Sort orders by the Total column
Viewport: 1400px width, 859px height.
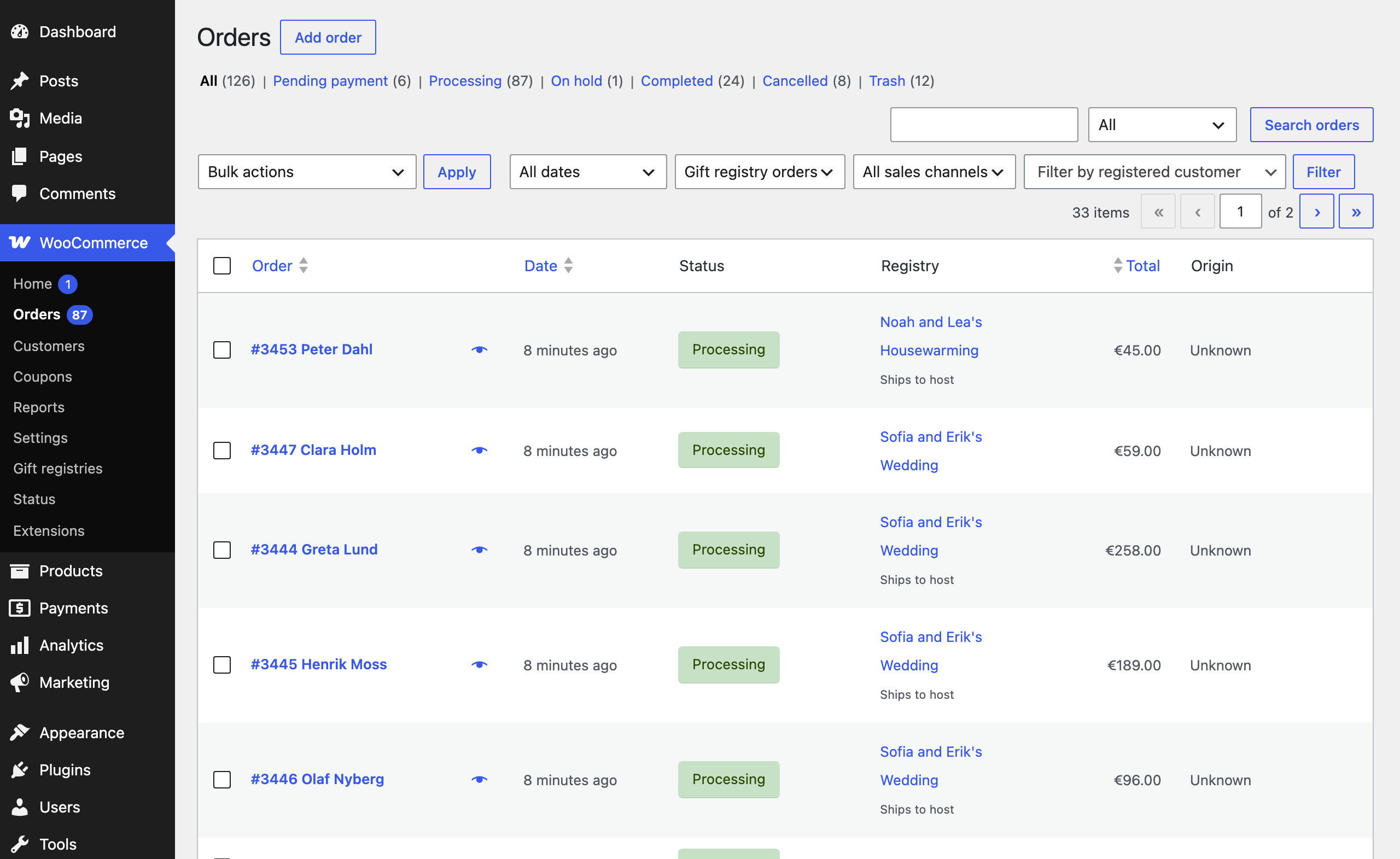(1136, 266)
